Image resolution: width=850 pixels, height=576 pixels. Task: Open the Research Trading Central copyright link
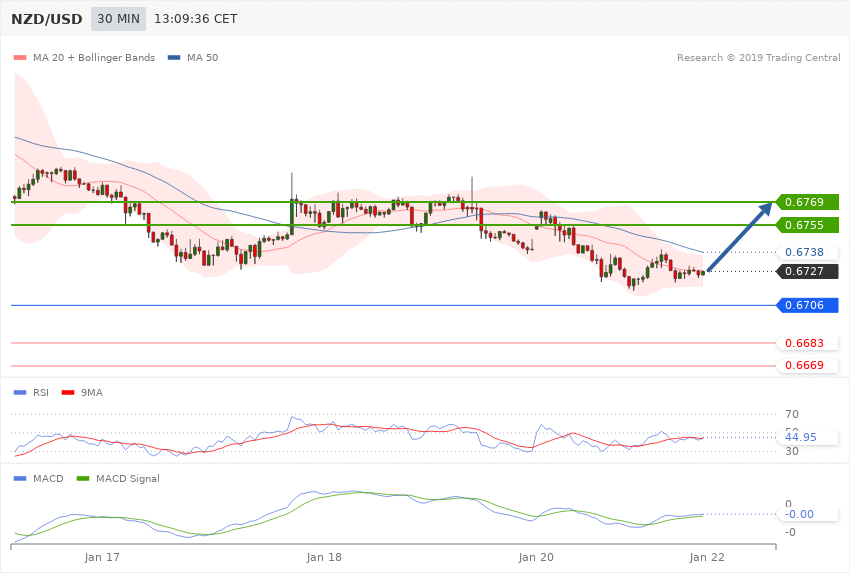[x=758, y=57]
